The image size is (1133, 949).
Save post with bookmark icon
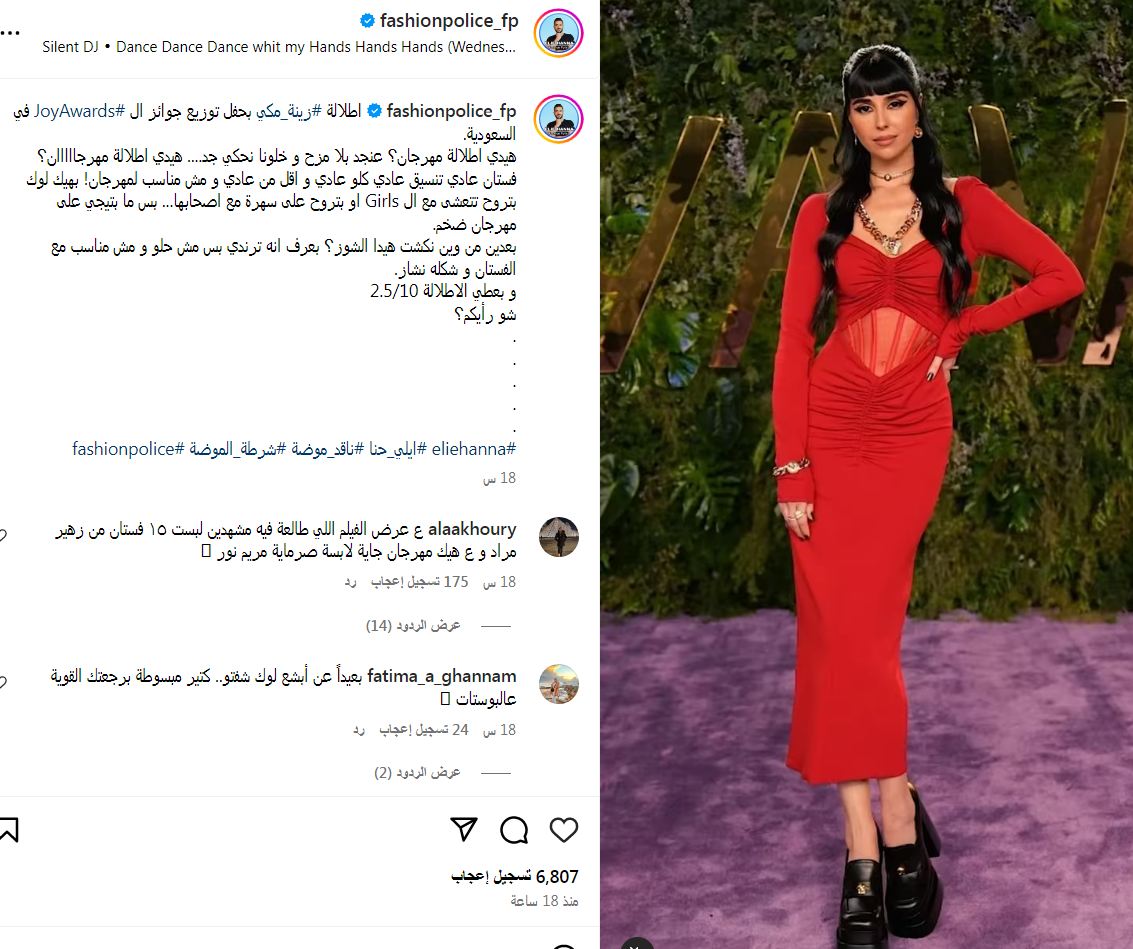pos(9,830)
